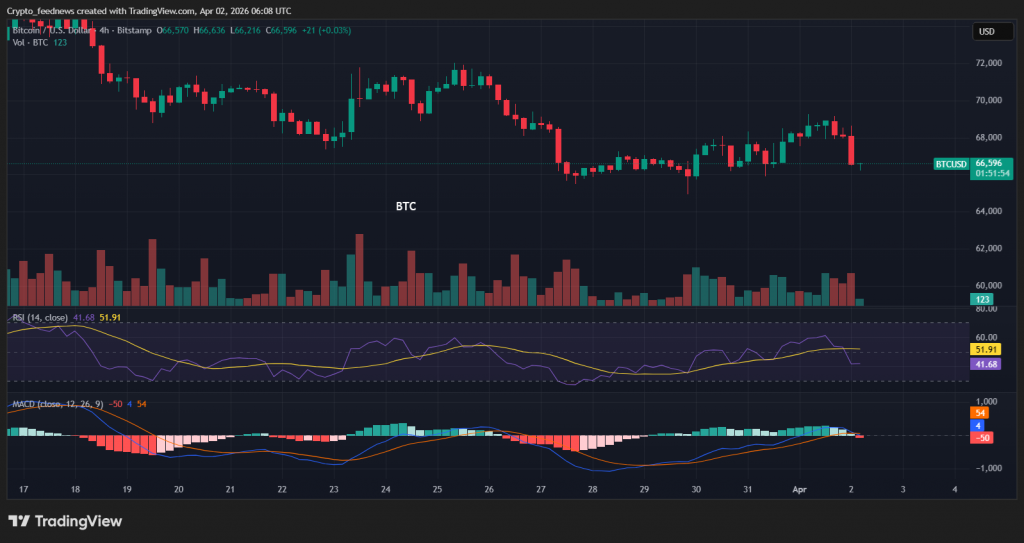The image size is (1024, 543).
Task: Select the RSI (14, close) indicator legend
Action: [x=40, y=318]
